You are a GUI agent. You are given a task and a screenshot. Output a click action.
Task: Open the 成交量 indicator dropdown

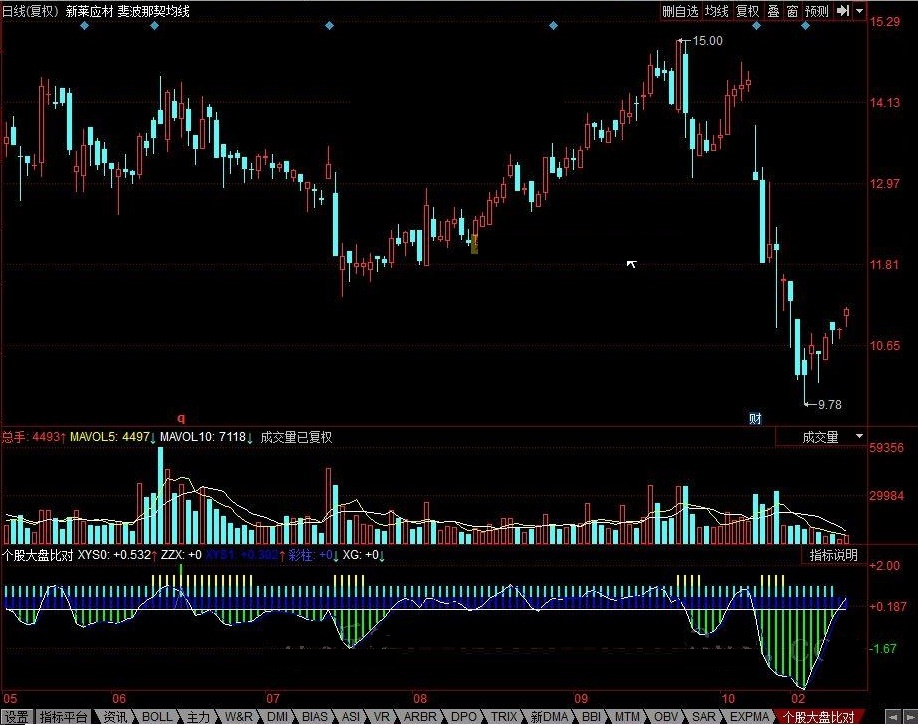tap(820, 437)
